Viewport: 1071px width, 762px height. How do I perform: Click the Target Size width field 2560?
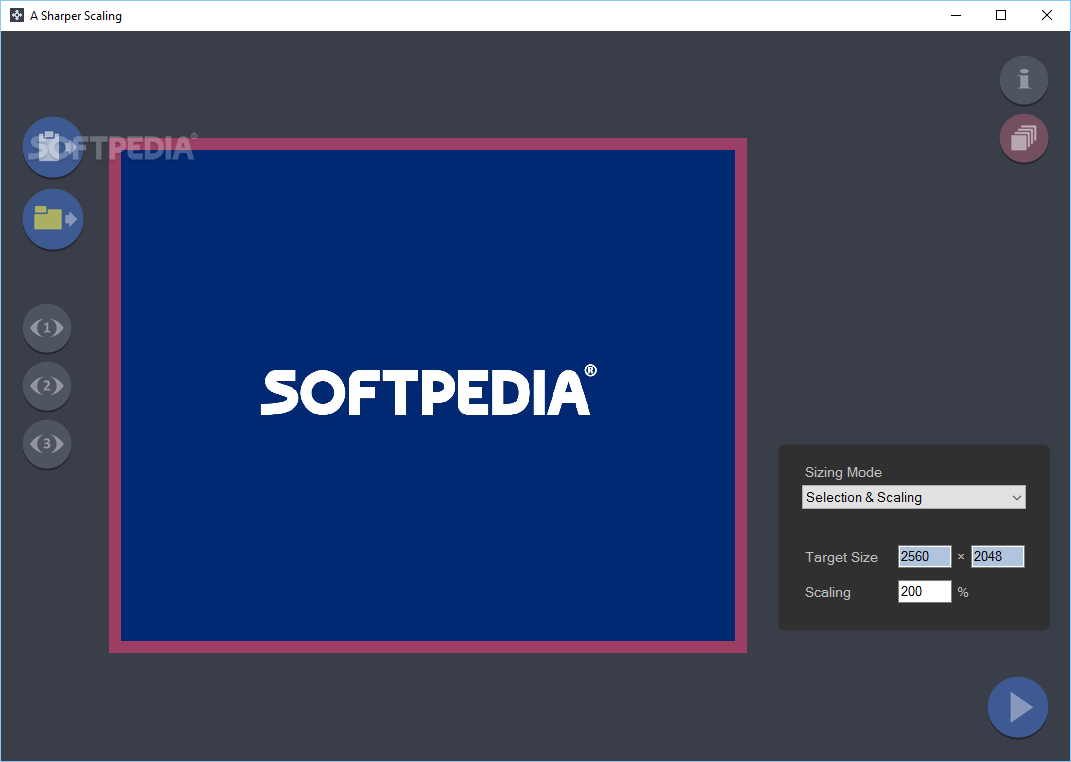[925, 556]
